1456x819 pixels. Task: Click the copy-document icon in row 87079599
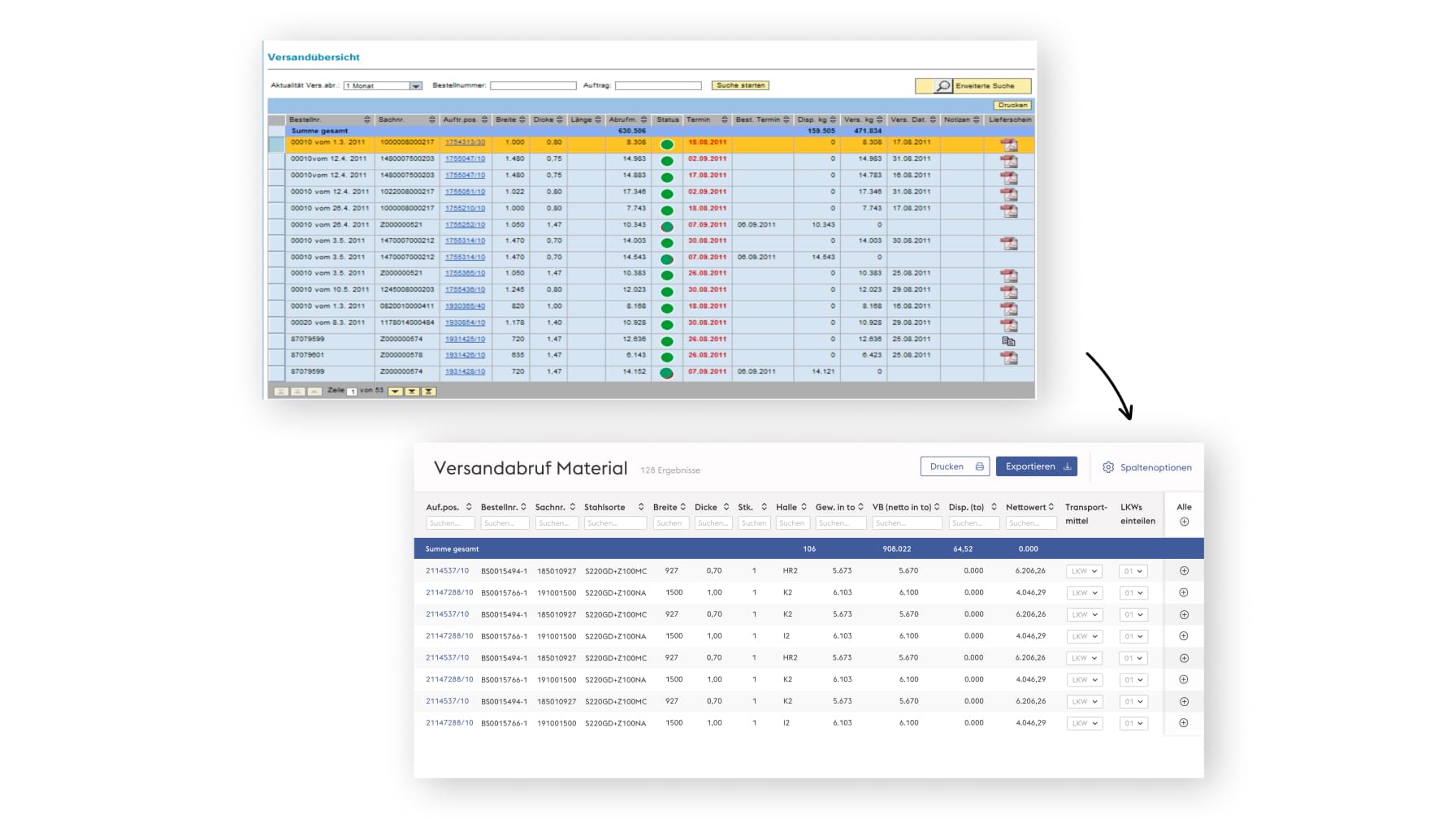tap(1008, 341)
